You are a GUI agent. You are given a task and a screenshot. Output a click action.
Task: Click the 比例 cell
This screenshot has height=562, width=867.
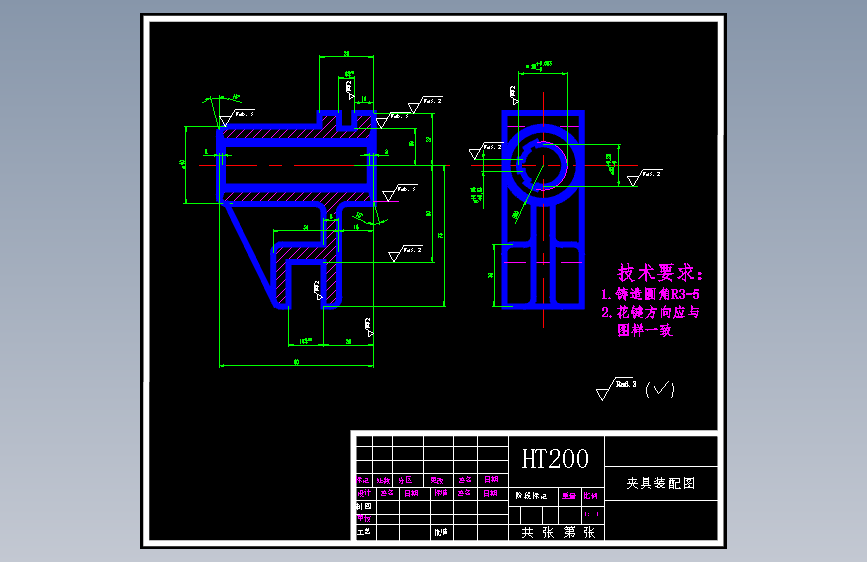coord(591,496)
